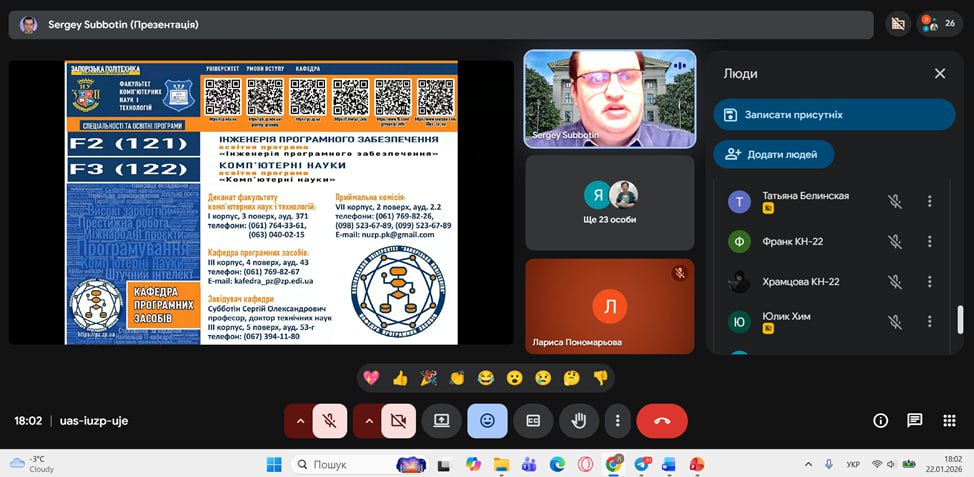Open the chat with everyone panel
The height and width of the screenshot is (477, 974).
pyautogui.click(x=914, y=421)
